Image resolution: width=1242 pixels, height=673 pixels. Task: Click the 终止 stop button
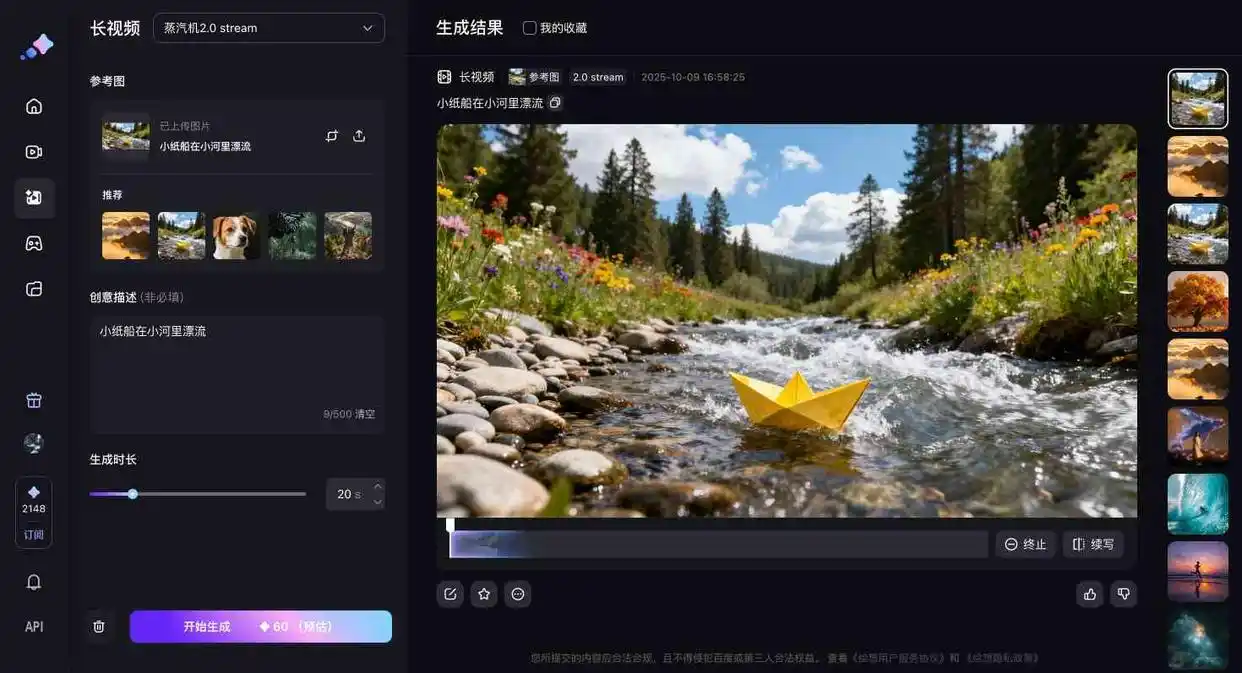click(x=1025, y=544)
